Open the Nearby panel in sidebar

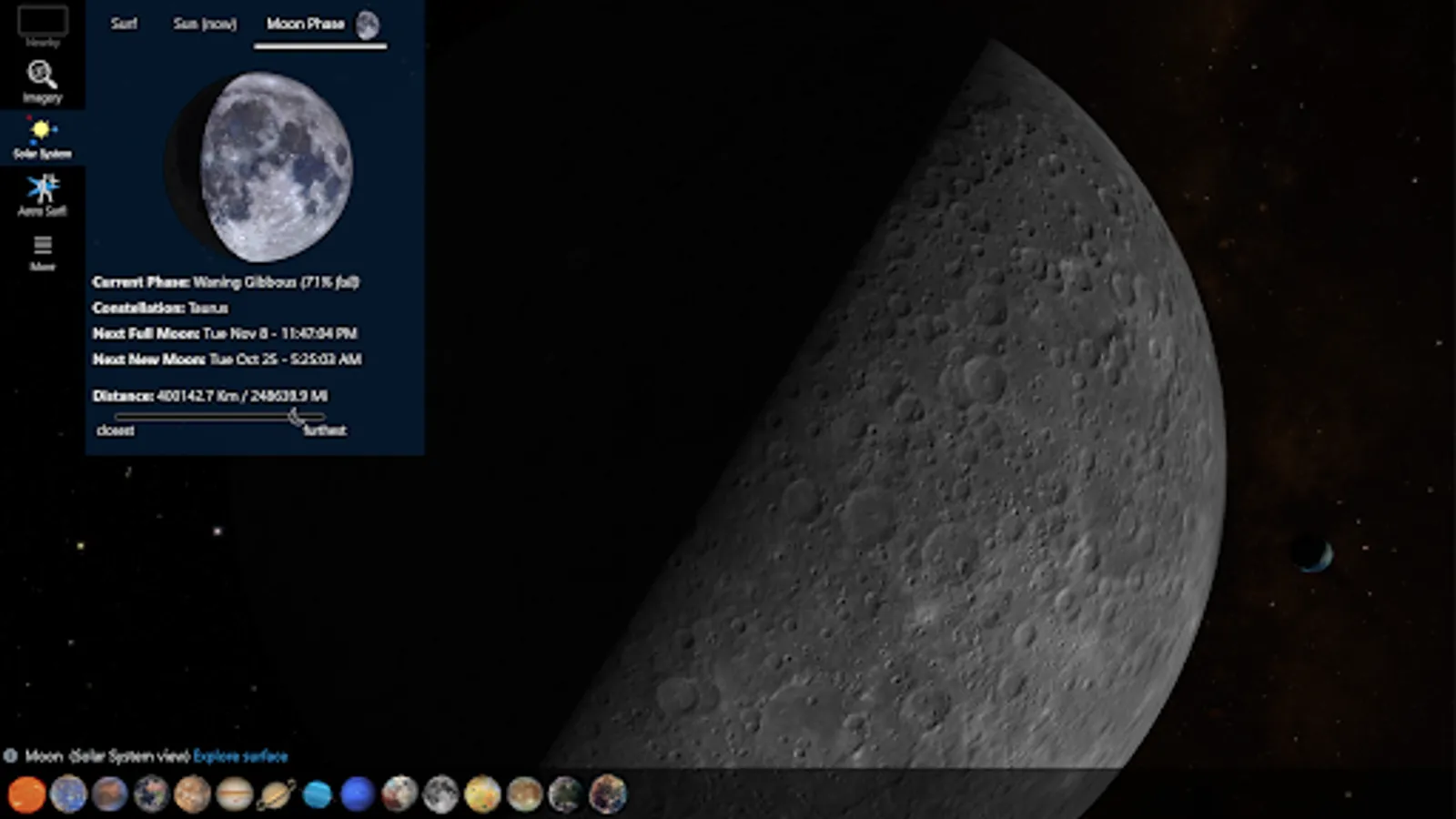click(x=42, y=25)
